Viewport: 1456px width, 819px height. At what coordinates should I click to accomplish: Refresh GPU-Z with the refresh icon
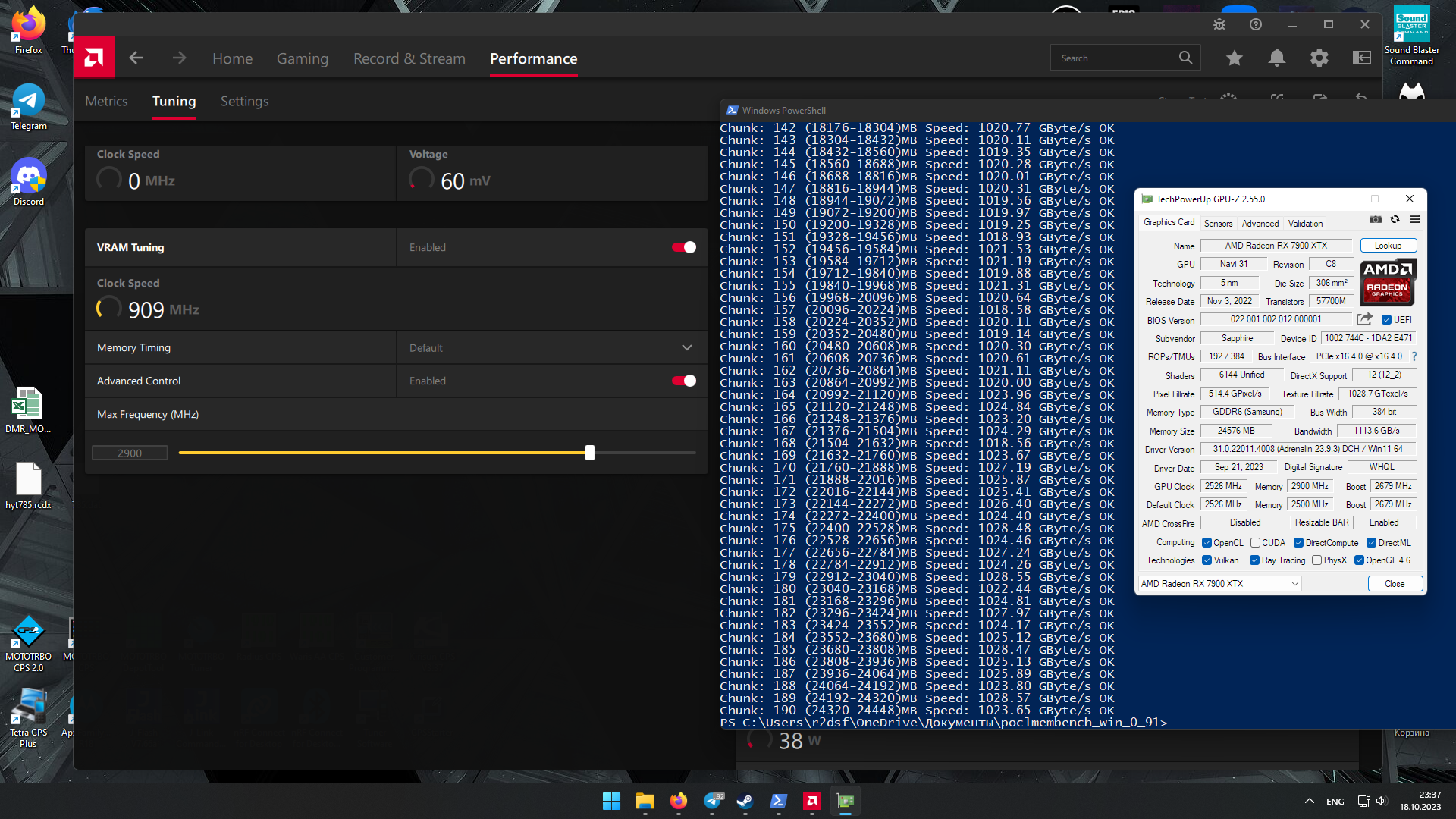pyautogui.click(x=1395, y=220)
